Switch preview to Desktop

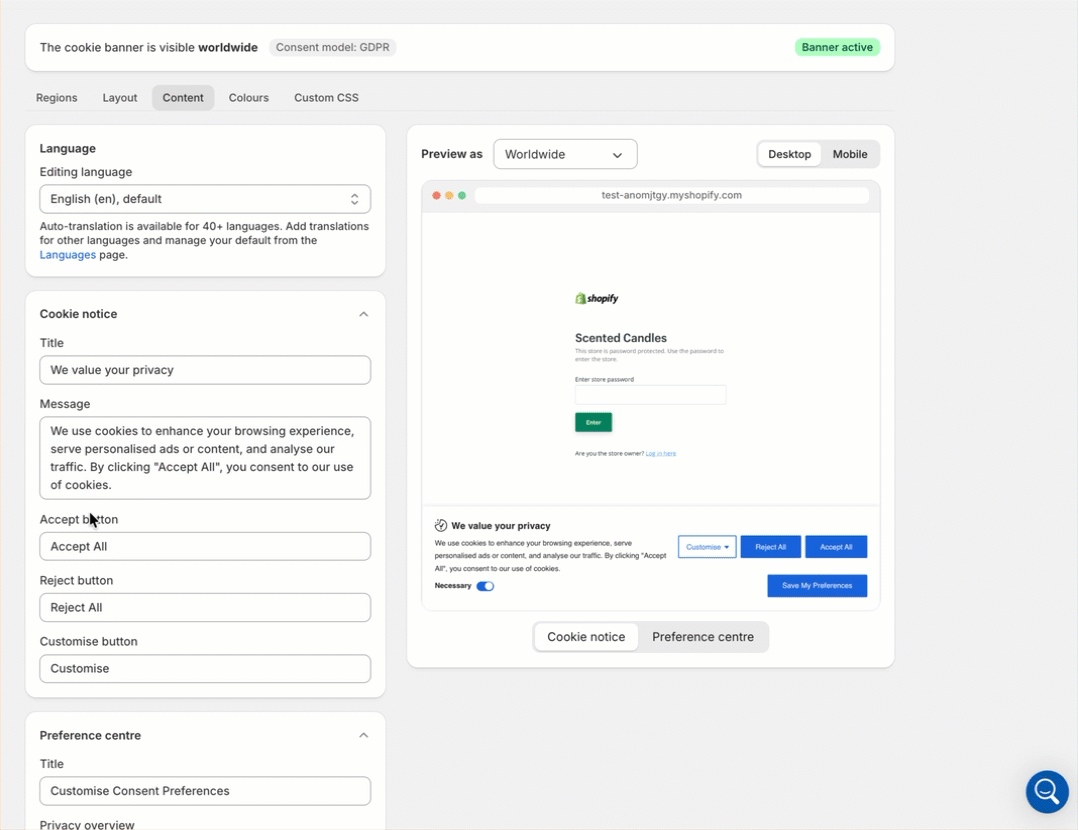coord(789,154)
